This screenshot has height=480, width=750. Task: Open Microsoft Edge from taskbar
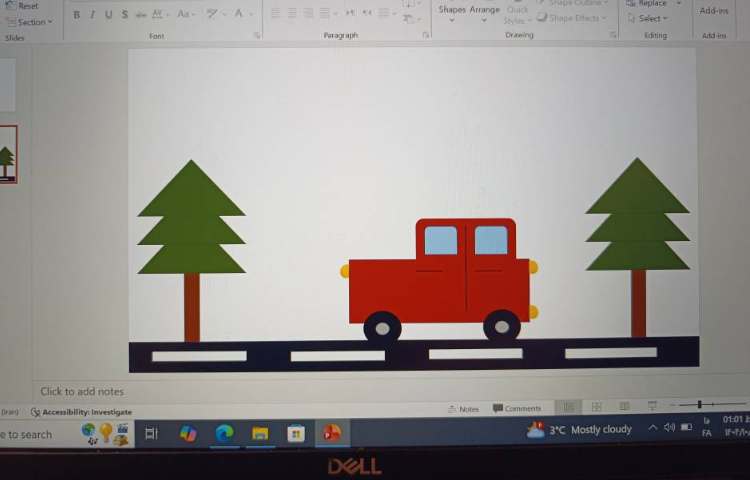pyautogui.click(x=224, y=433)
